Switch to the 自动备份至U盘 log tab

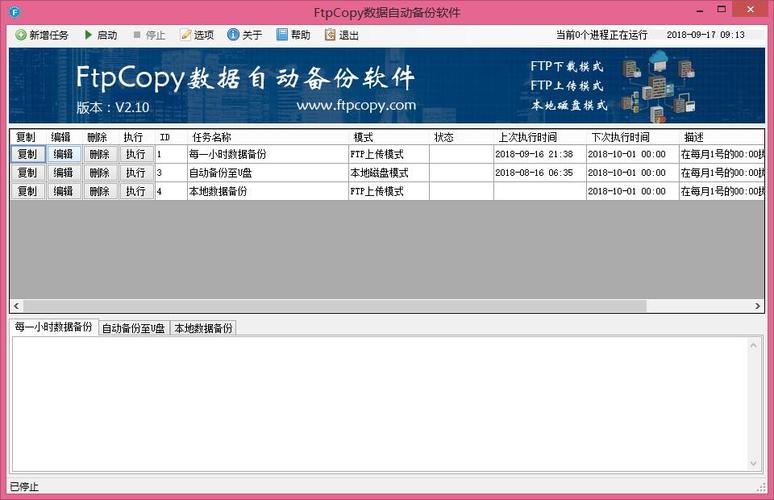[134, 328]
